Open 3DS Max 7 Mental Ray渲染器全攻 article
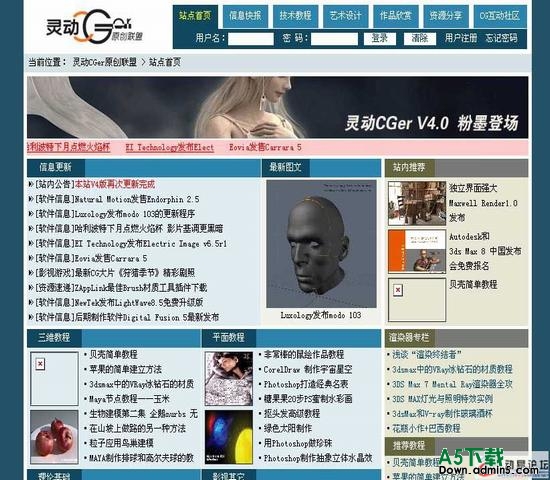 [452, 384]
